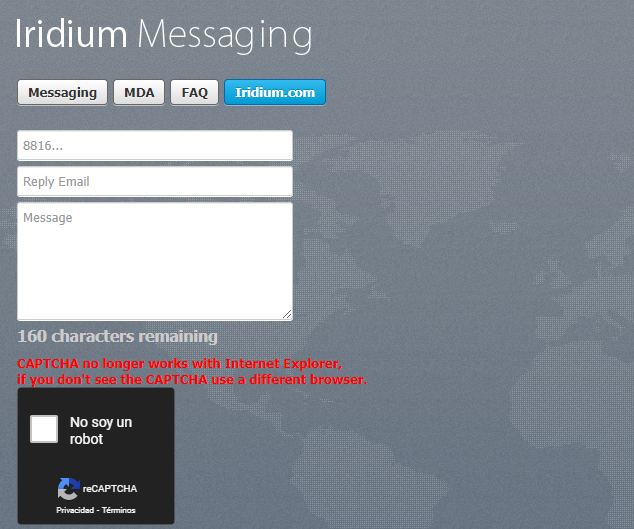Viewport: 634px width, 529px height.
Task: Click the "use a different browser" warning line
Action: (192, 380)
